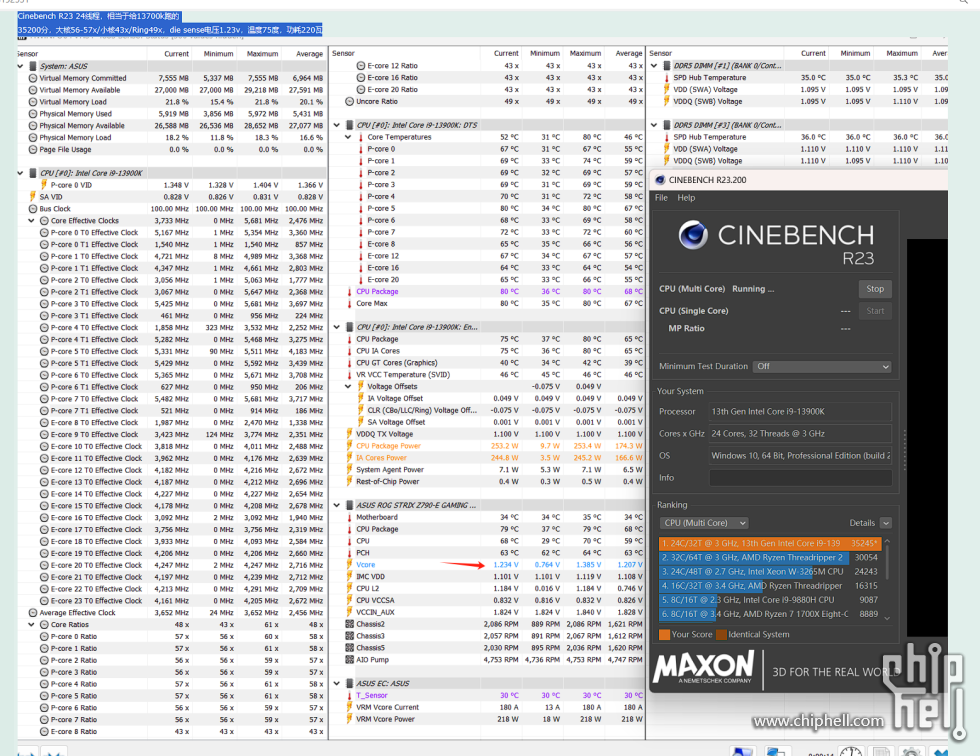Click the clock icon beside Virtual Memory Committed

(32, 78)
